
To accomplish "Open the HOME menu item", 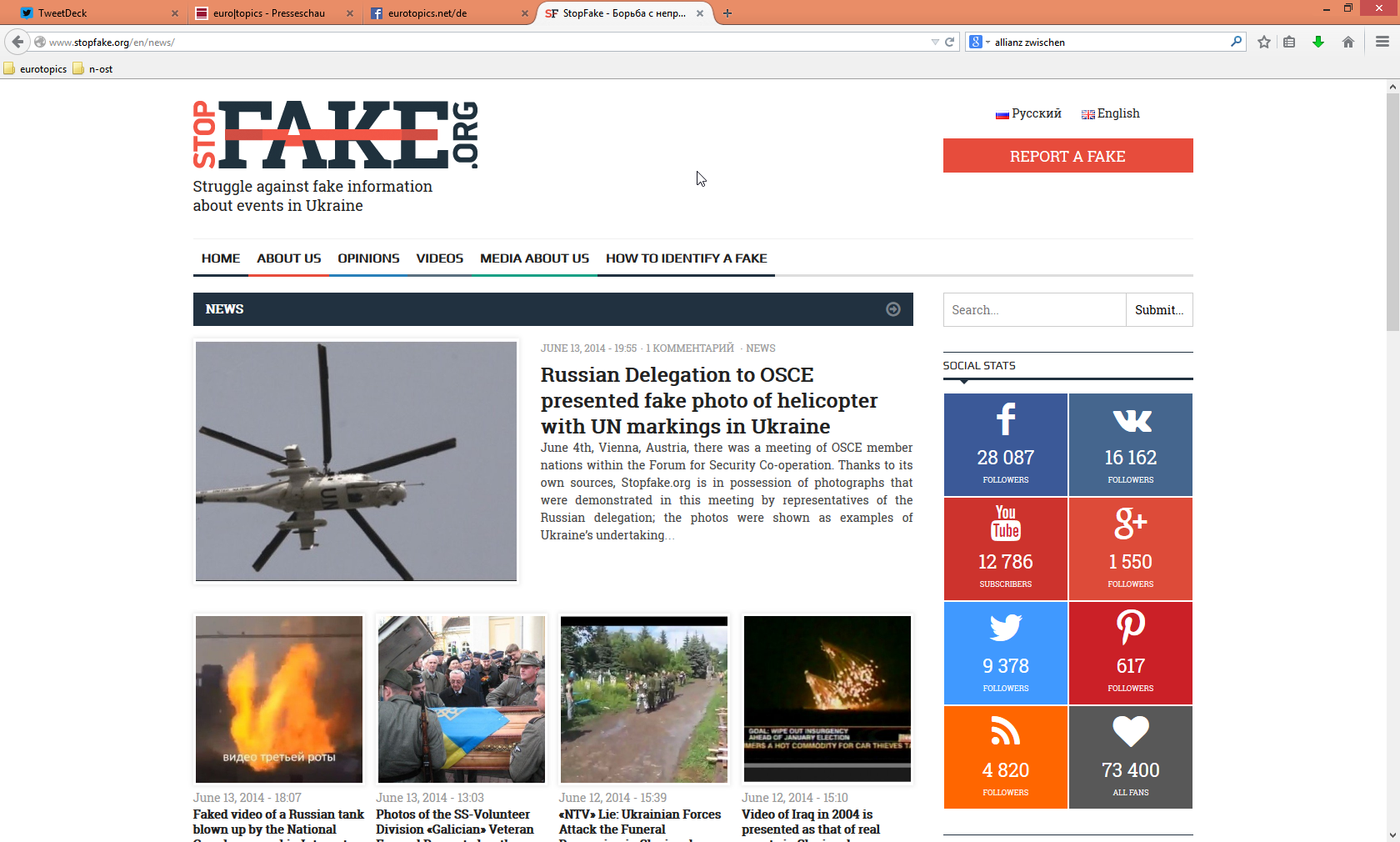I will pyautogui.click(x=221, y=258).
